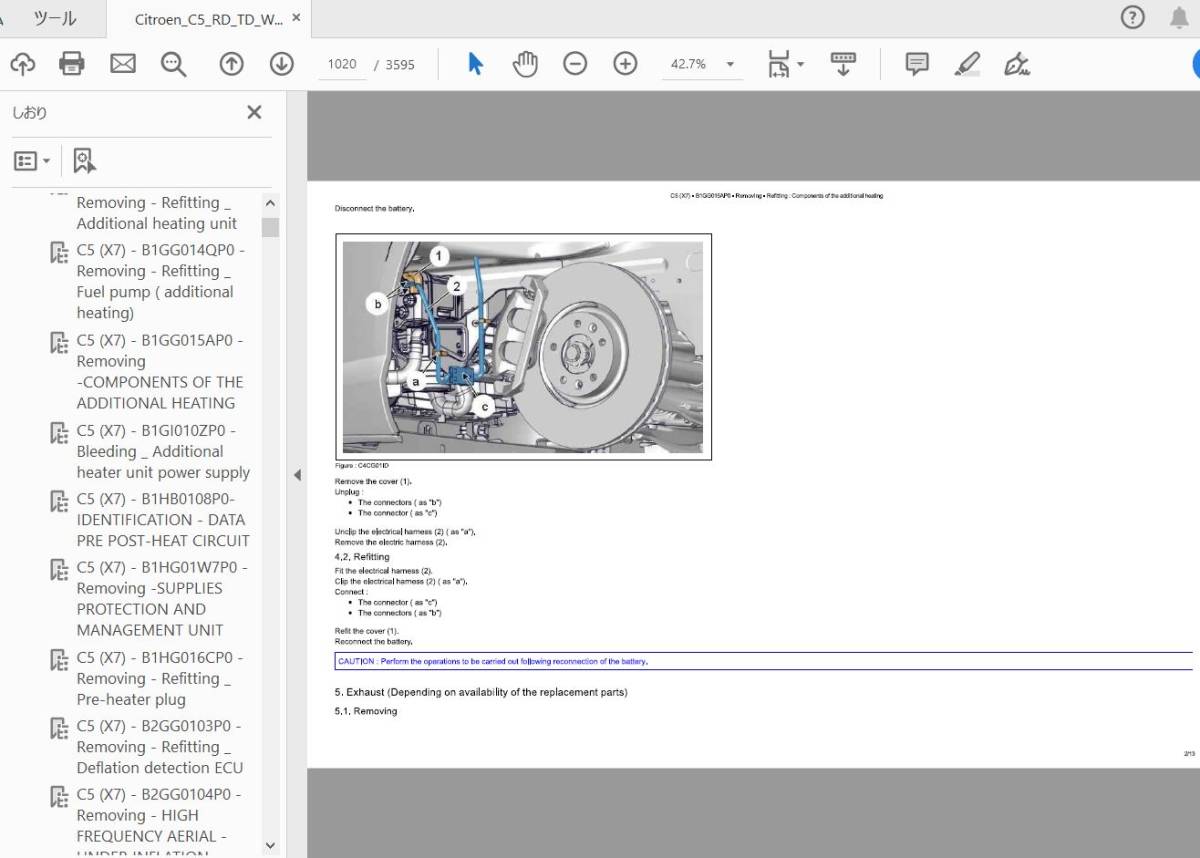This screenshot has width=1200, height=858.
Task: Click bookmark icon beside B1HB0108P0
Action: click(x=59, y=502)
